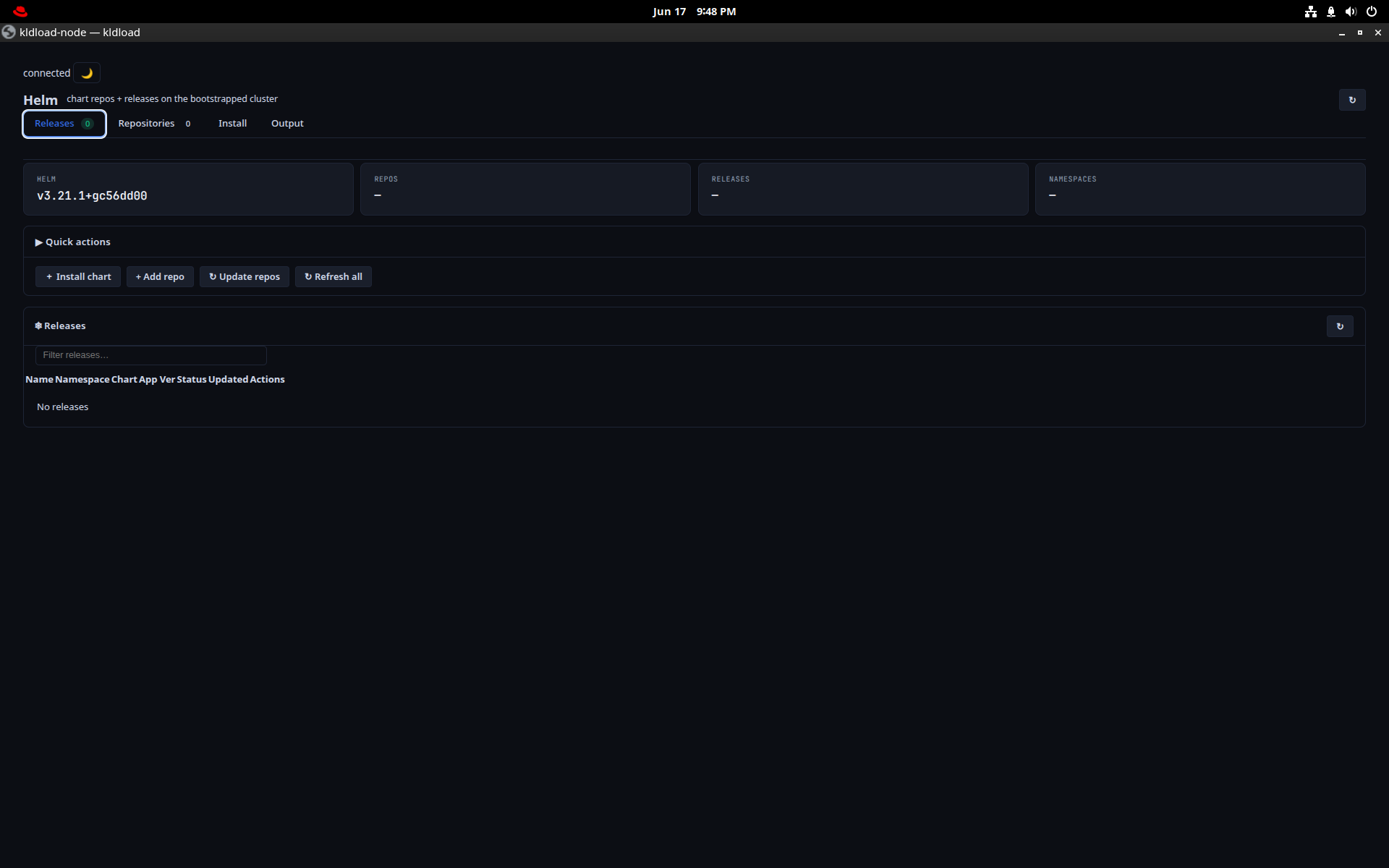The height and width of the screenshot is (868, 1389).
Task: Click the Add repo button
Action: click(160, 277)
